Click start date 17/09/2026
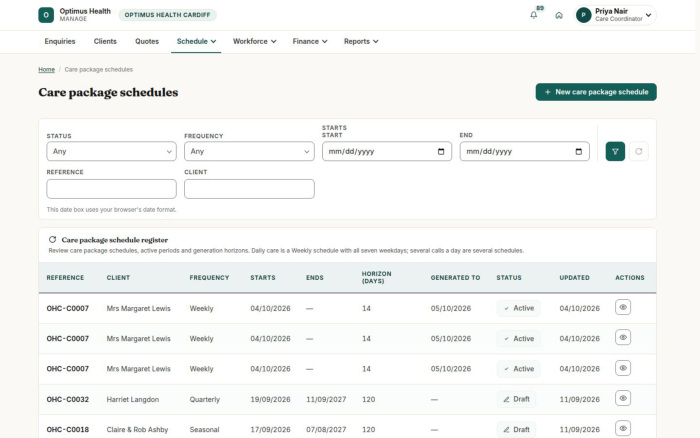700x438 pixels. pyautogui.click(x=270, y=430)
